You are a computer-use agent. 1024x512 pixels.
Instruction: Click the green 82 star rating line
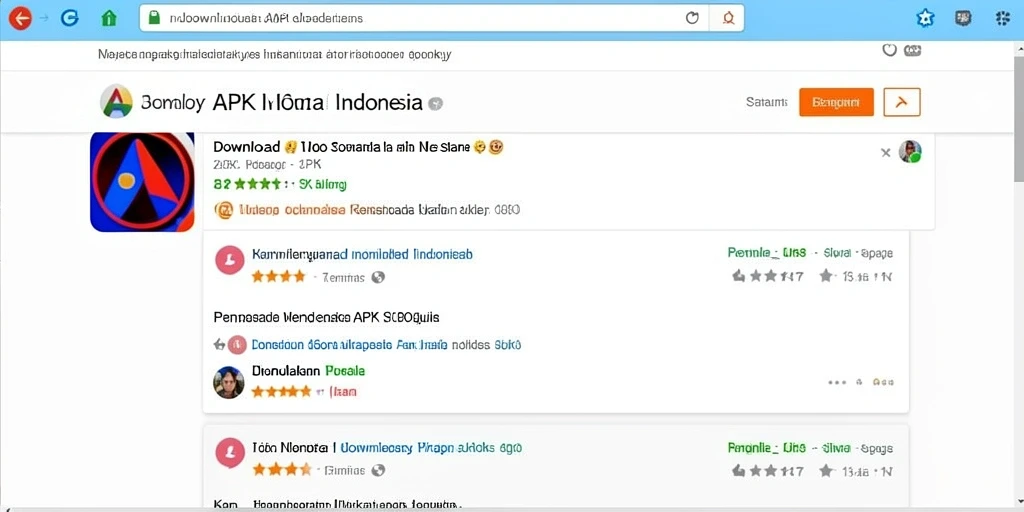[280, 184]
